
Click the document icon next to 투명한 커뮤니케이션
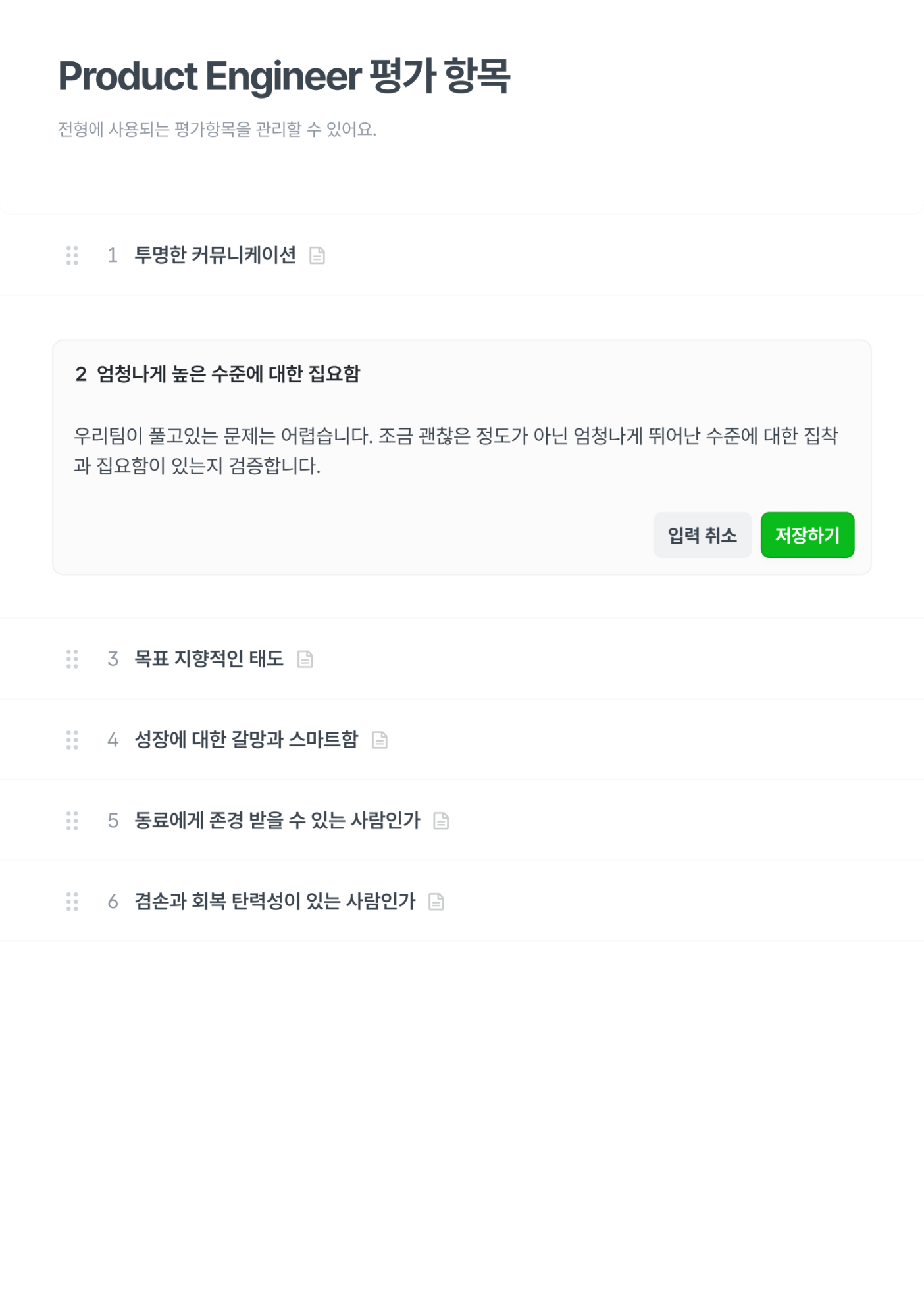tap(317, 255)
